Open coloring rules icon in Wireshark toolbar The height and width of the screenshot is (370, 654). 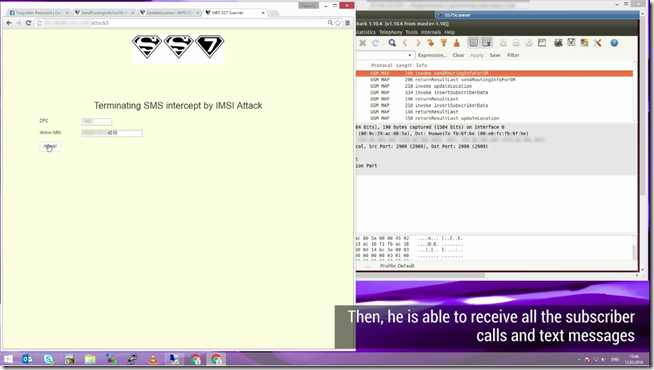584,43
